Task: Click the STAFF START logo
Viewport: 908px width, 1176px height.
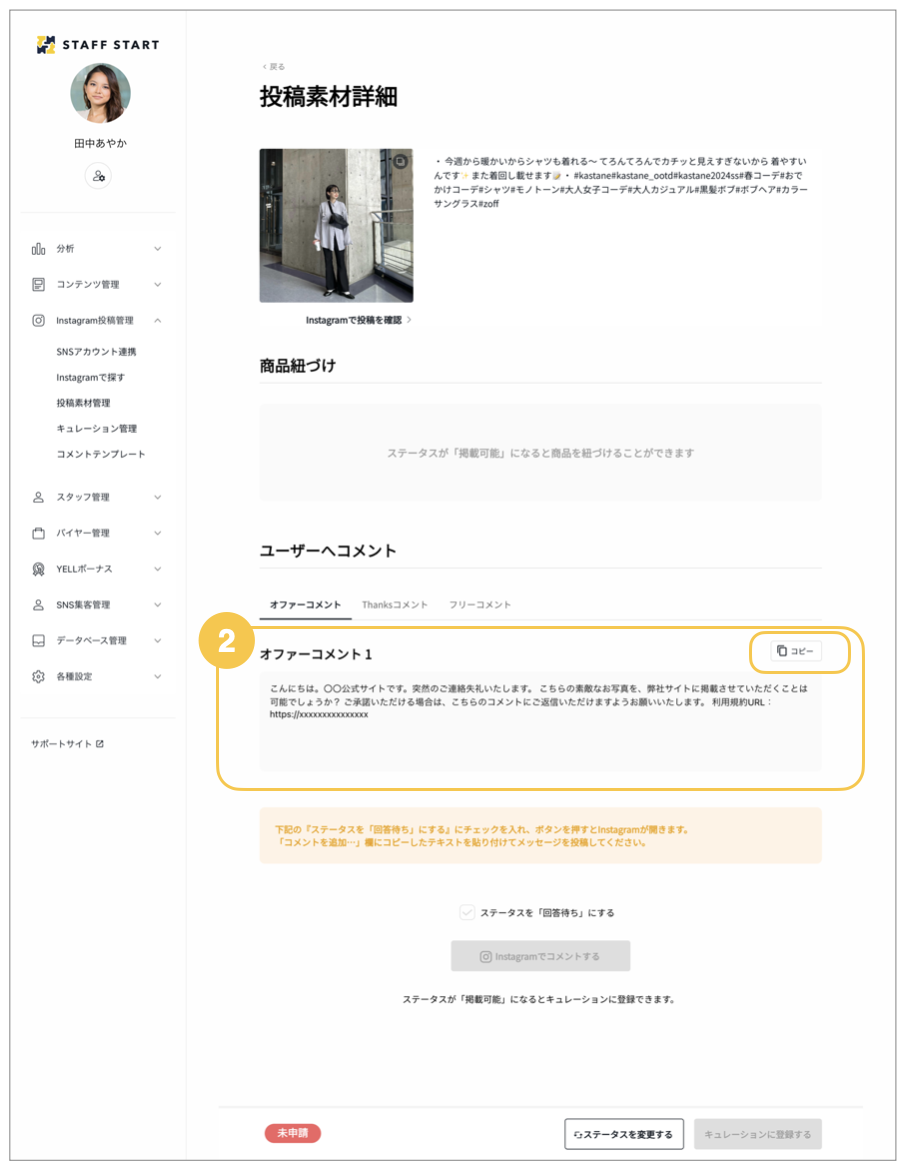Action: click(x=97, y=45)
